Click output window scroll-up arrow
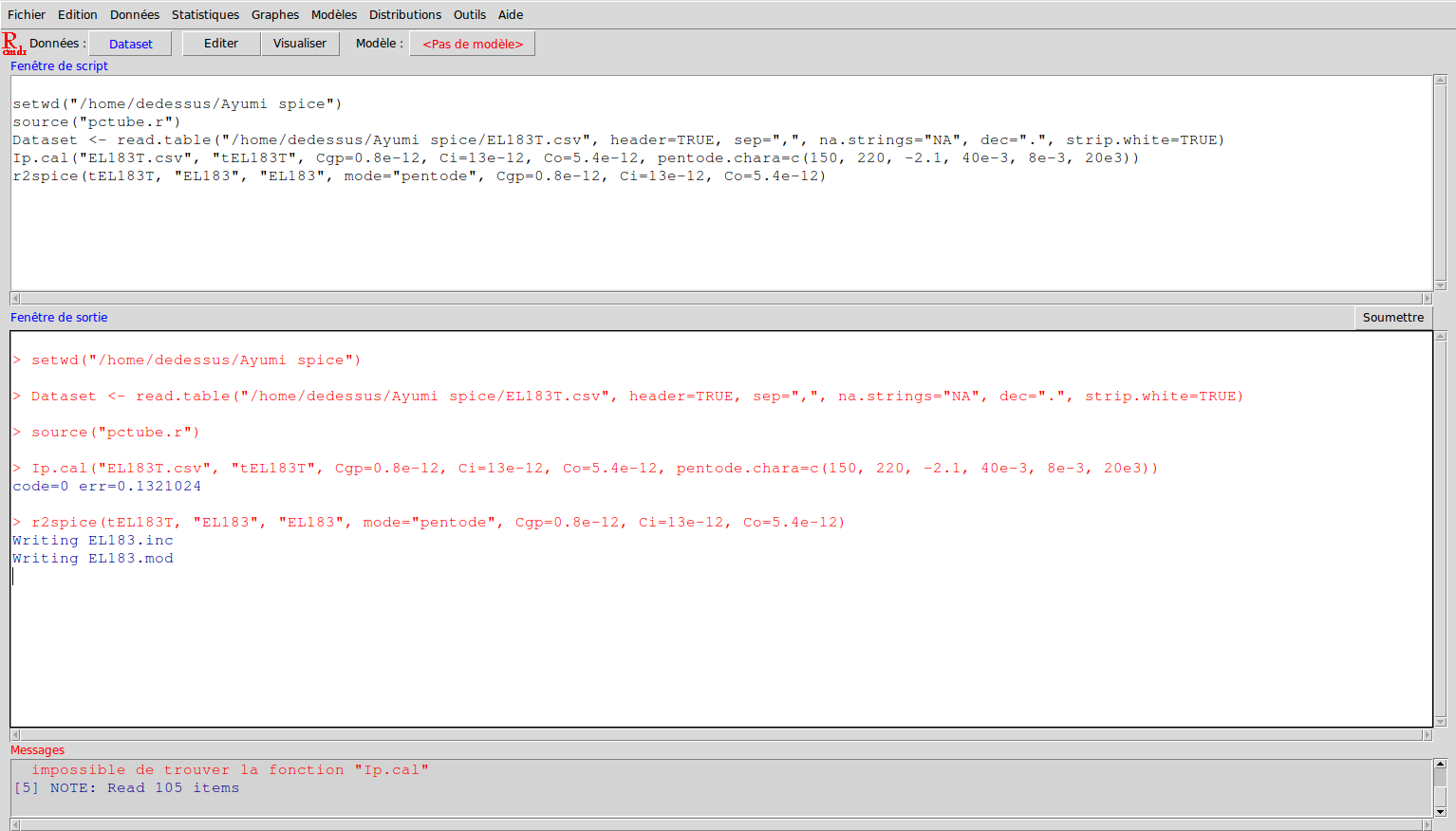1456x831 pixels. point(1441,336)
